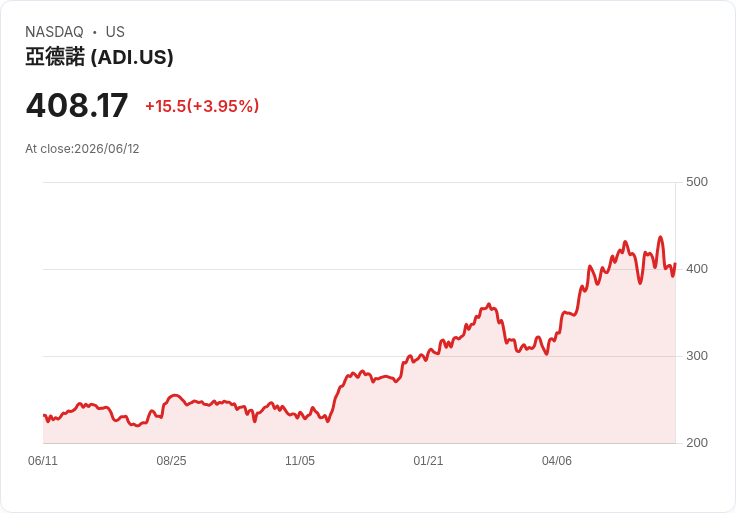Select the 500 y-axis label
Viewport: 736px width, 513px height.
pos(697,182)
